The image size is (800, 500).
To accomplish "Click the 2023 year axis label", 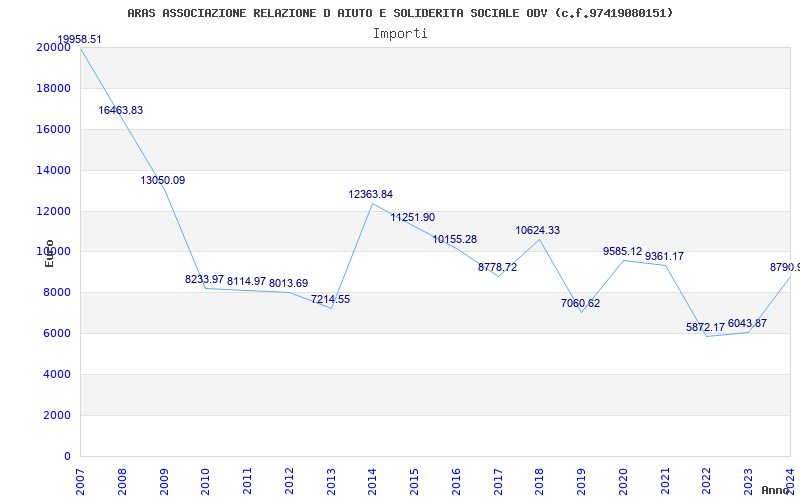I will click(x=748, y=482).
